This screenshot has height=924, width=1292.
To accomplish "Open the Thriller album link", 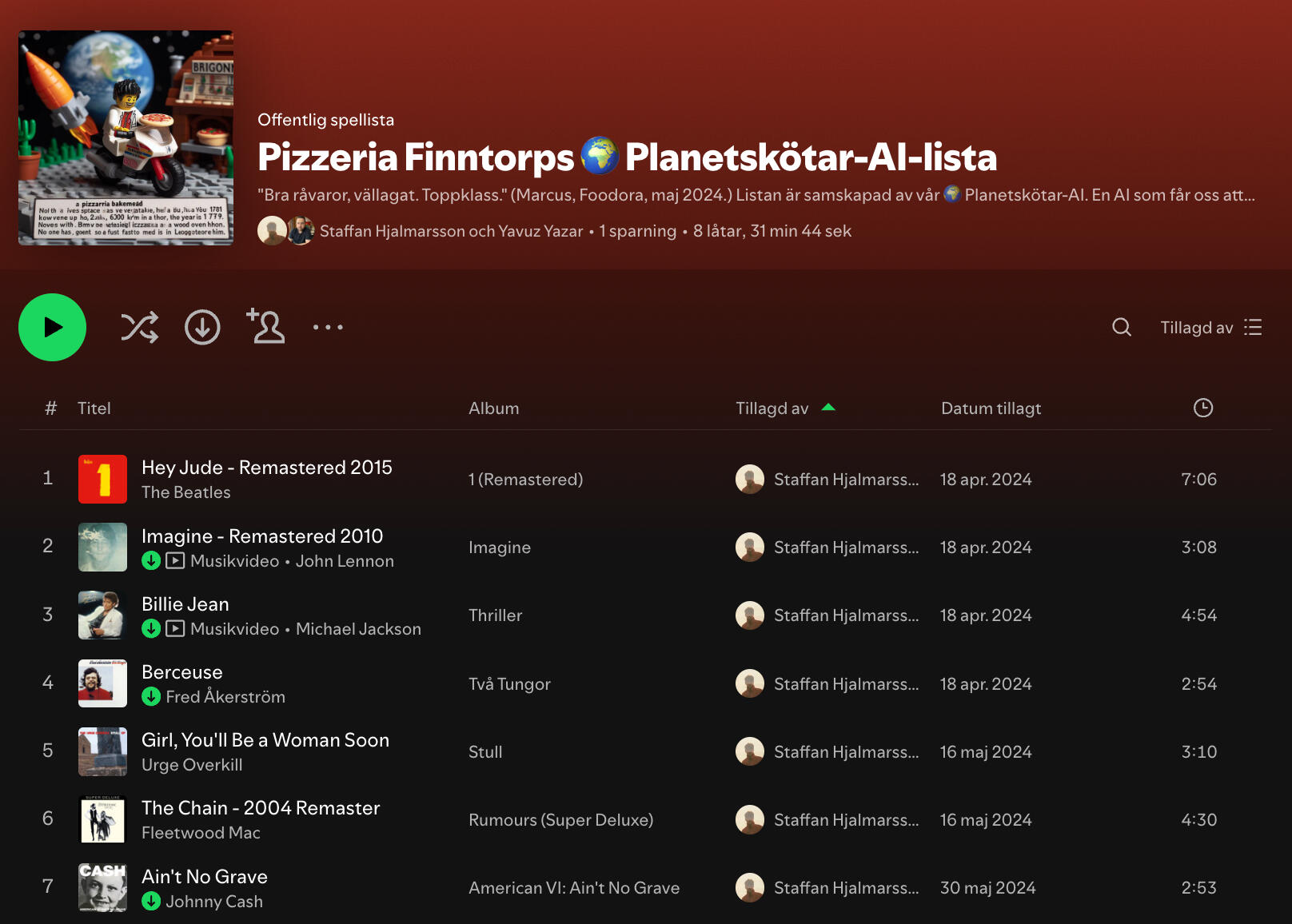I will pyautogui.click(x=495, y=615).
